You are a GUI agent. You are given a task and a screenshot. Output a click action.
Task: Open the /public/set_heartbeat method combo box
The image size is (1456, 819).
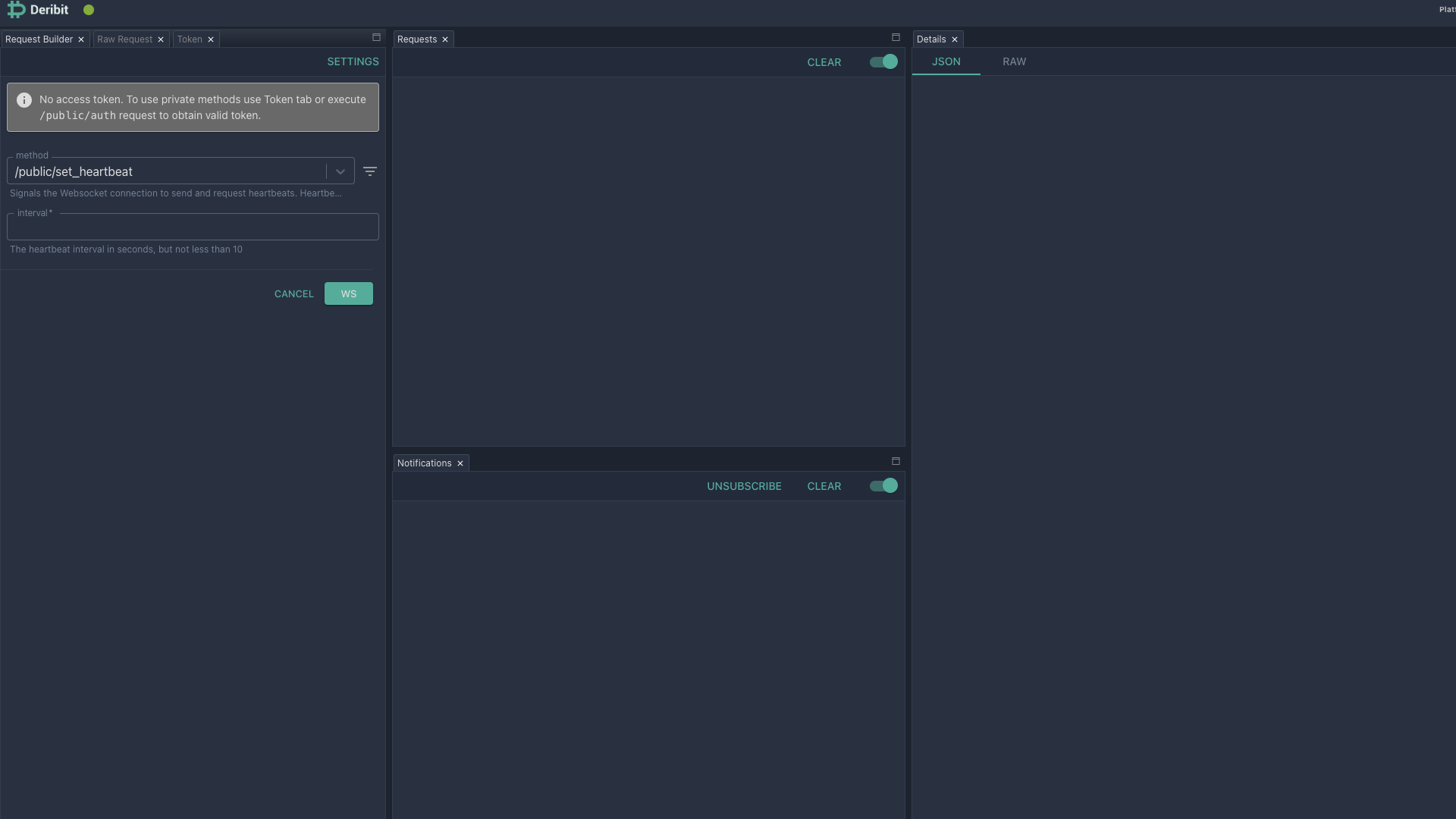coord(167,171)
